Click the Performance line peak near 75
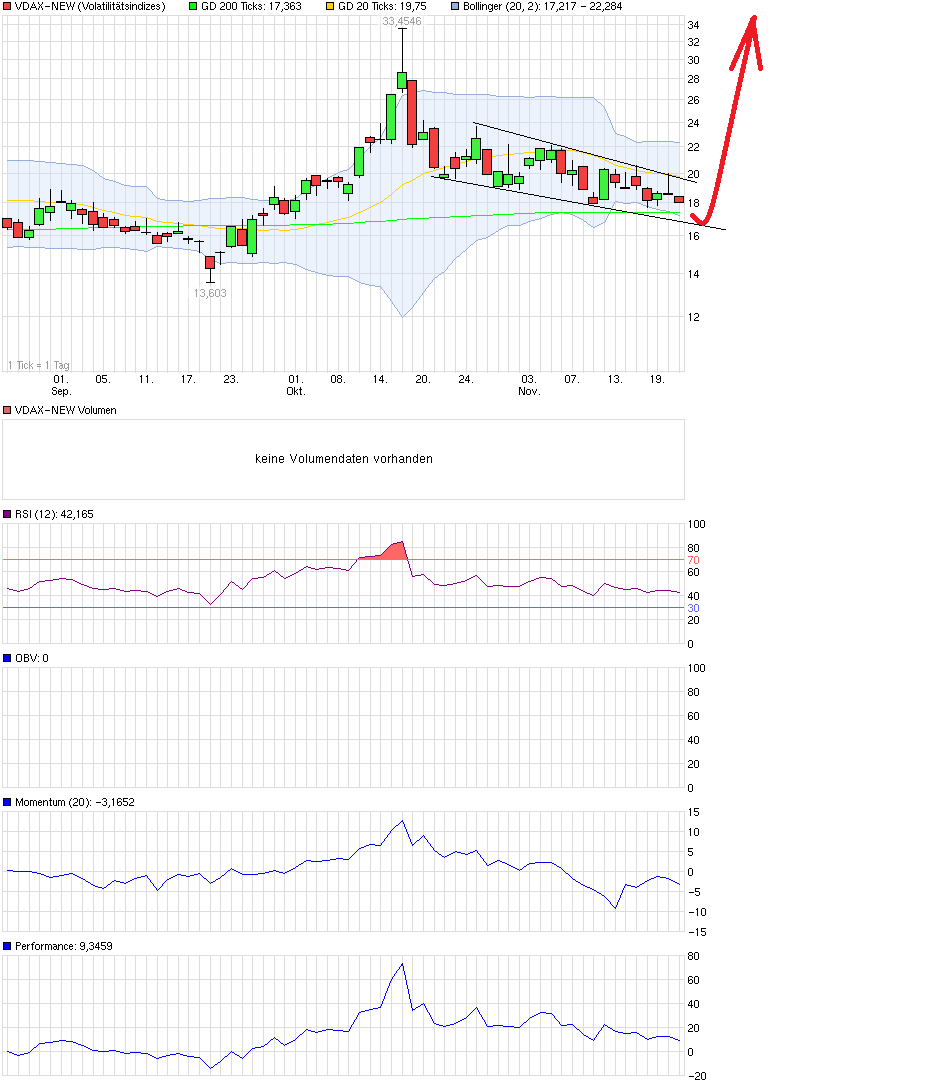Screen dimensions: 925x1084 [x=402, y=964]
